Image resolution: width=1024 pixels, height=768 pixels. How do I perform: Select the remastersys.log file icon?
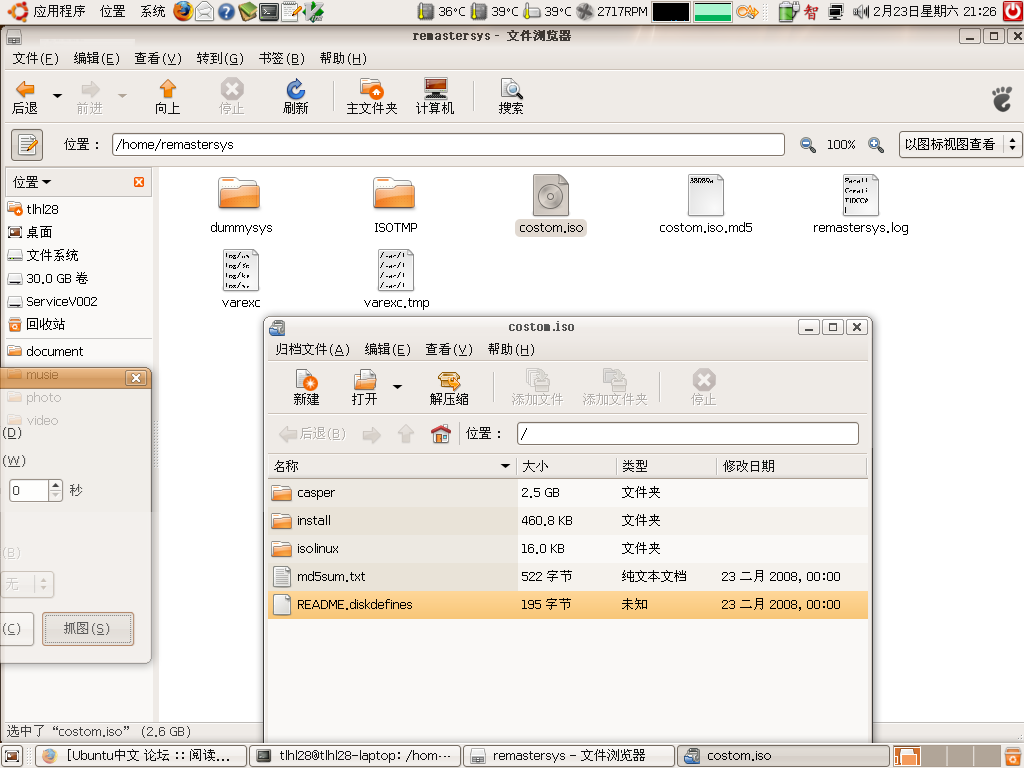pyautogui.click(x=861, y=195)
